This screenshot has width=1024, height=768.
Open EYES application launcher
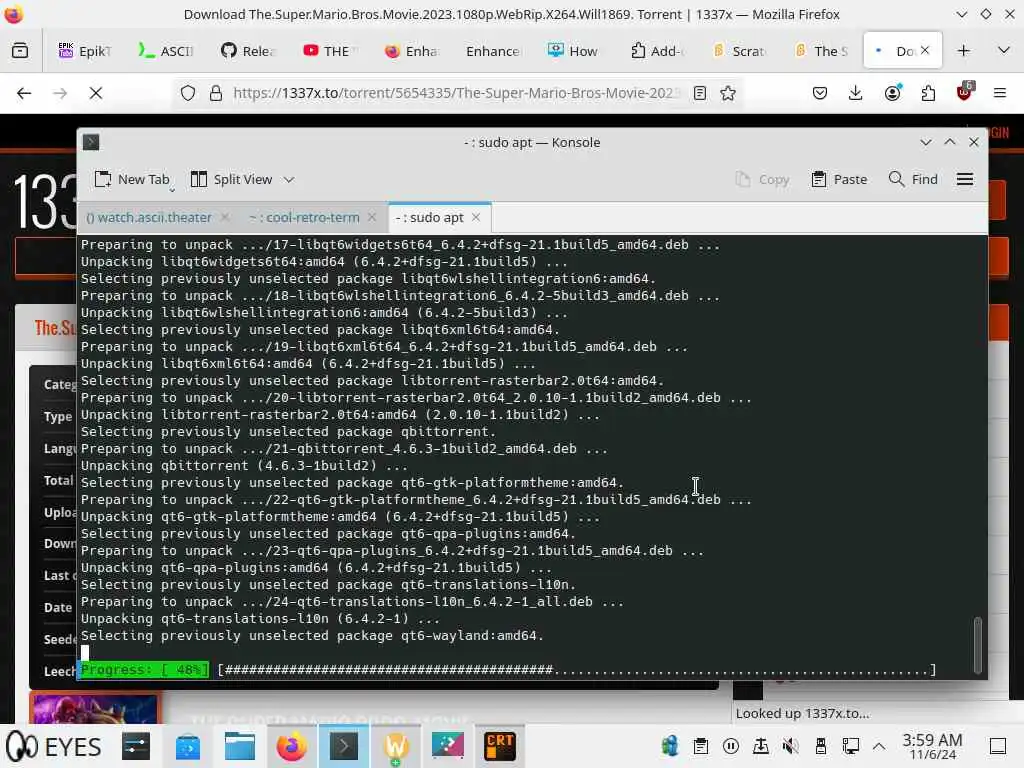coord(54,746)
